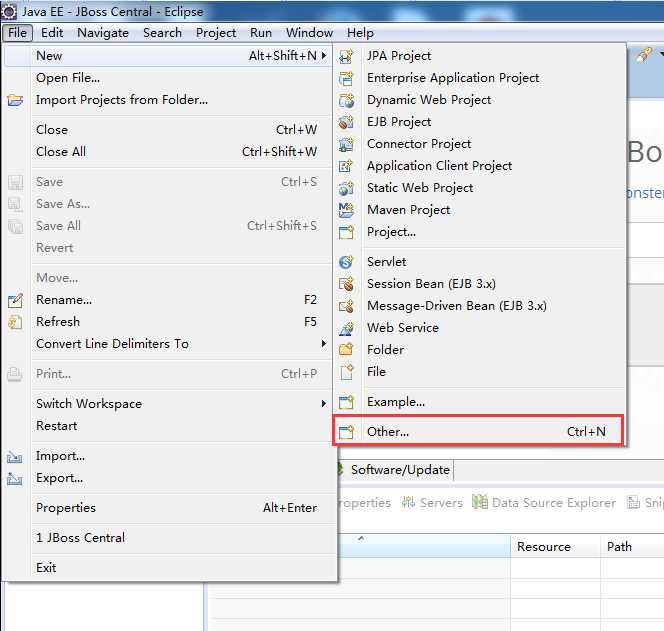Sort by the Path column header
Image resolution: width=664 pixels, height=631 pixels.
632,547
